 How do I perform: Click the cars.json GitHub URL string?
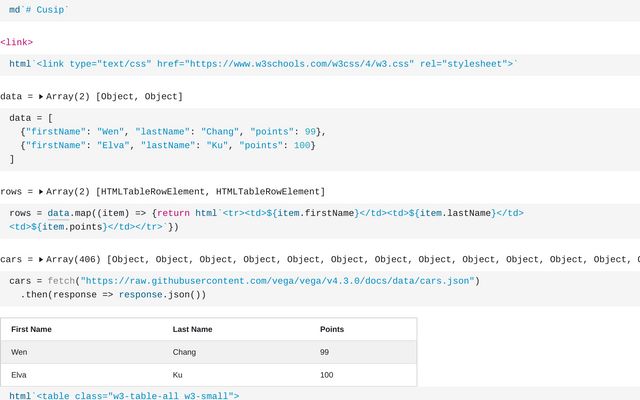click(278, 281)
